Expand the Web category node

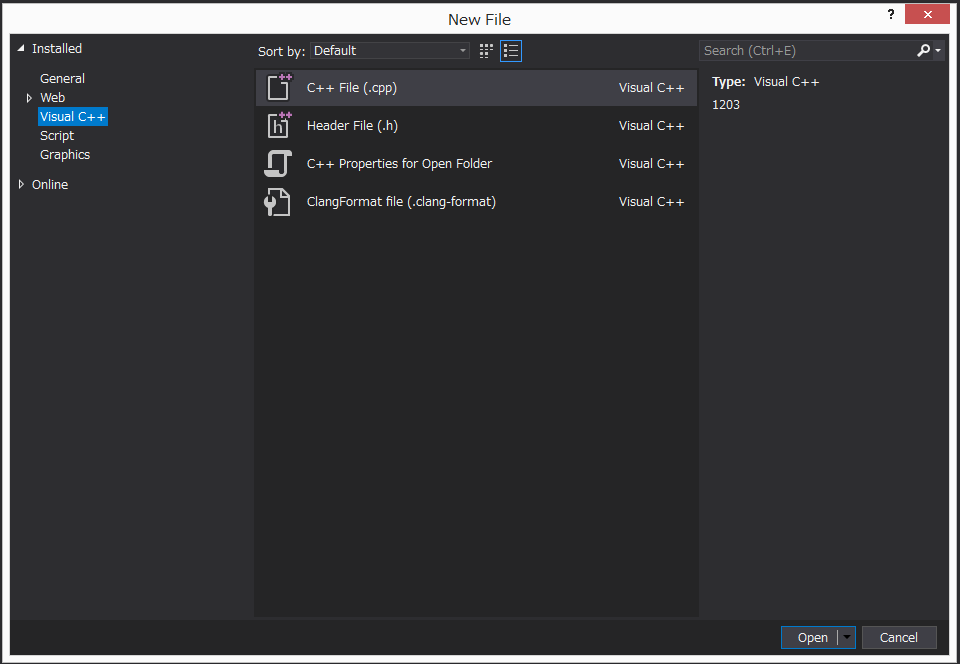click(29, 98)
